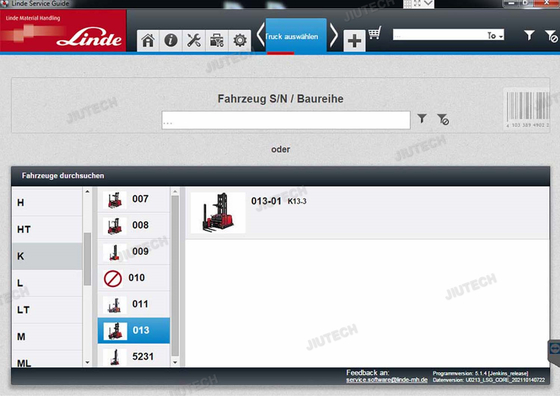Choose model 013 in series list
This screenshot has height=396, width=560.
[x=134, y=331]
